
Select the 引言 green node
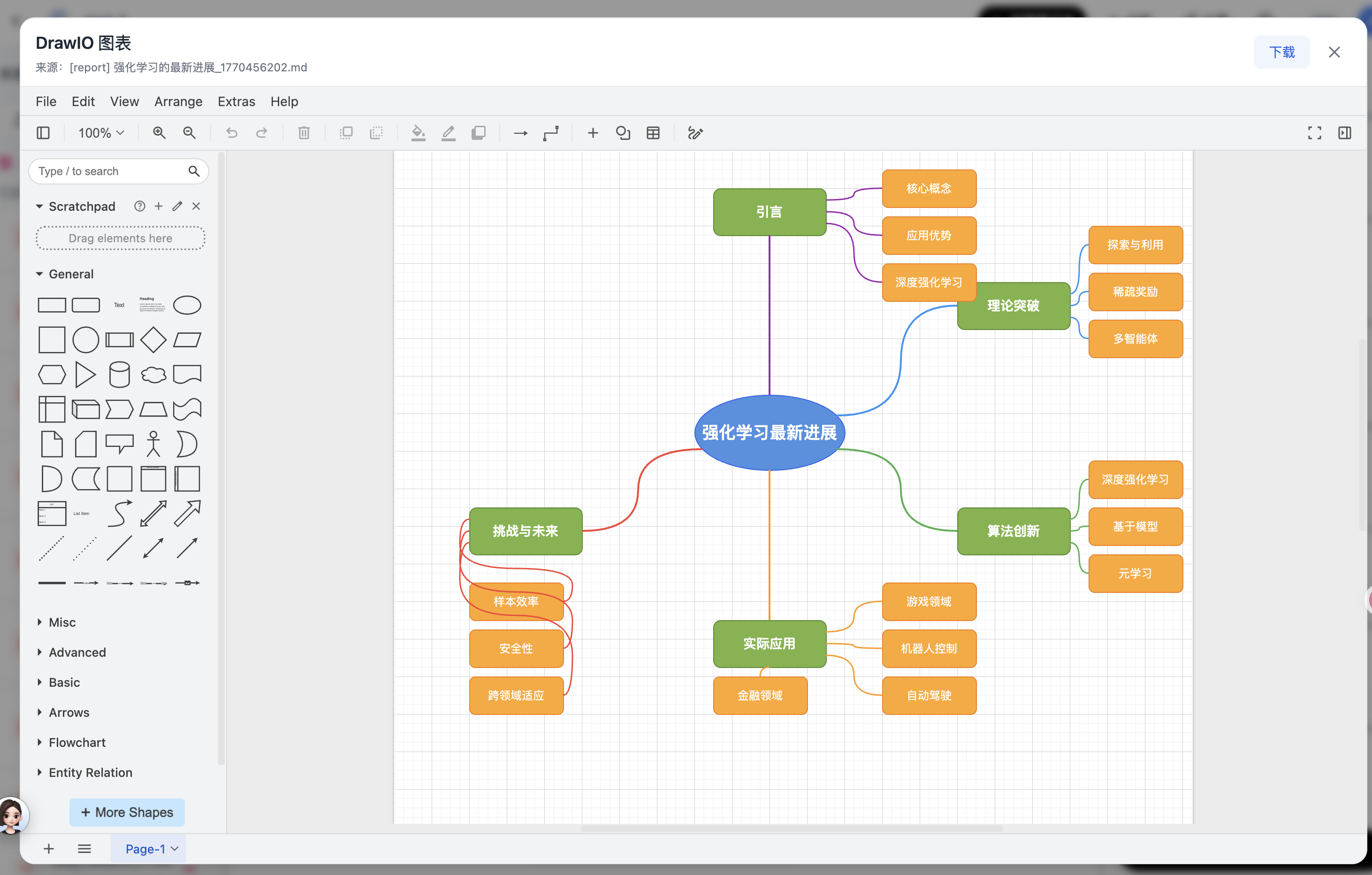click(x=769, y=212)
